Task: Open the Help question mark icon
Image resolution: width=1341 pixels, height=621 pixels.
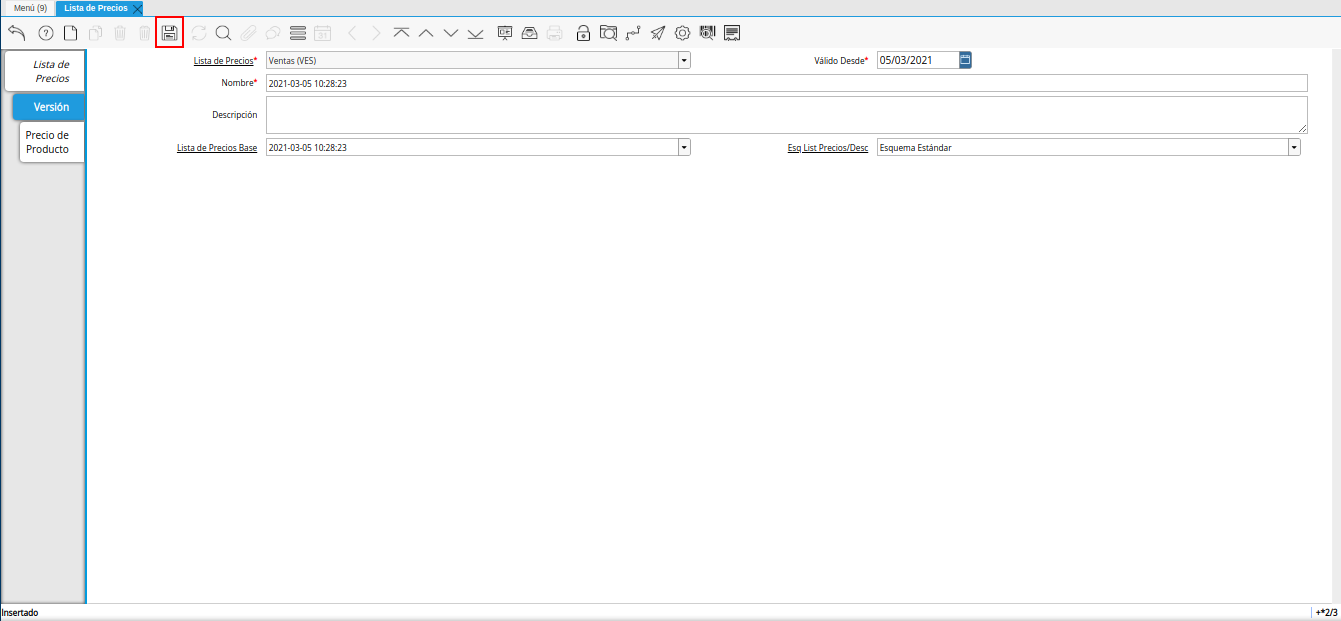Action: (x=45, y=33)
